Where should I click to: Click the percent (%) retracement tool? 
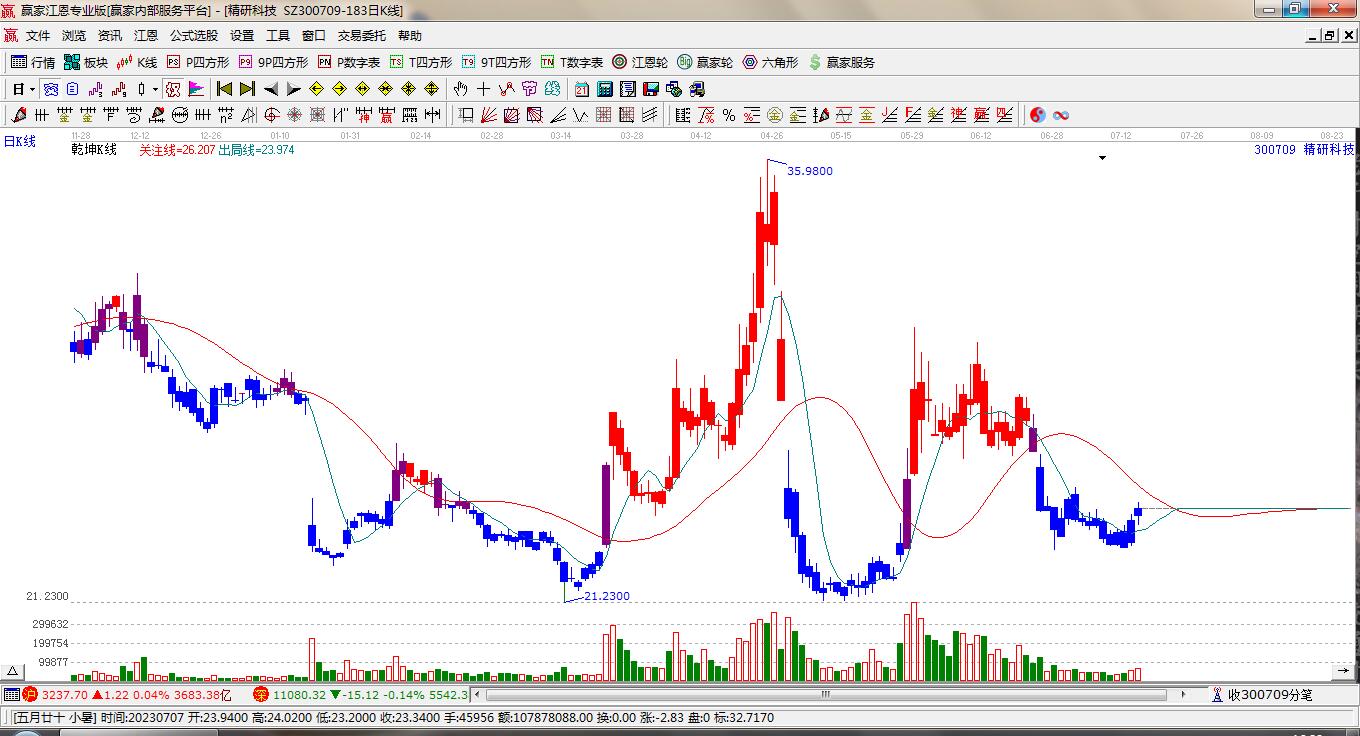[x=729, y=115]
